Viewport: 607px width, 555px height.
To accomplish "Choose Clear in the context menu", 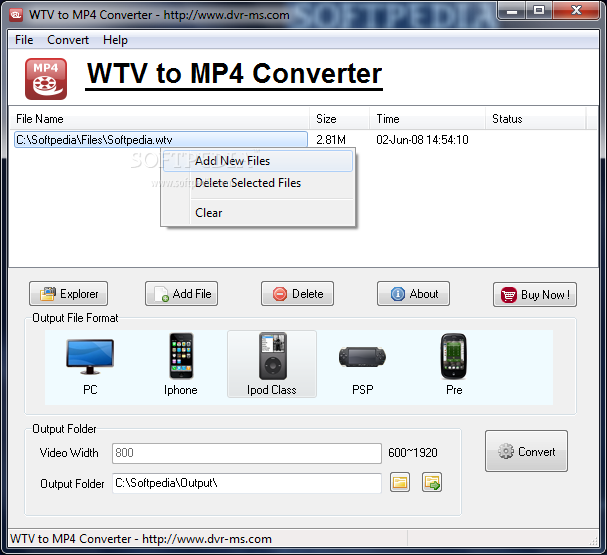I will point(257,213).
